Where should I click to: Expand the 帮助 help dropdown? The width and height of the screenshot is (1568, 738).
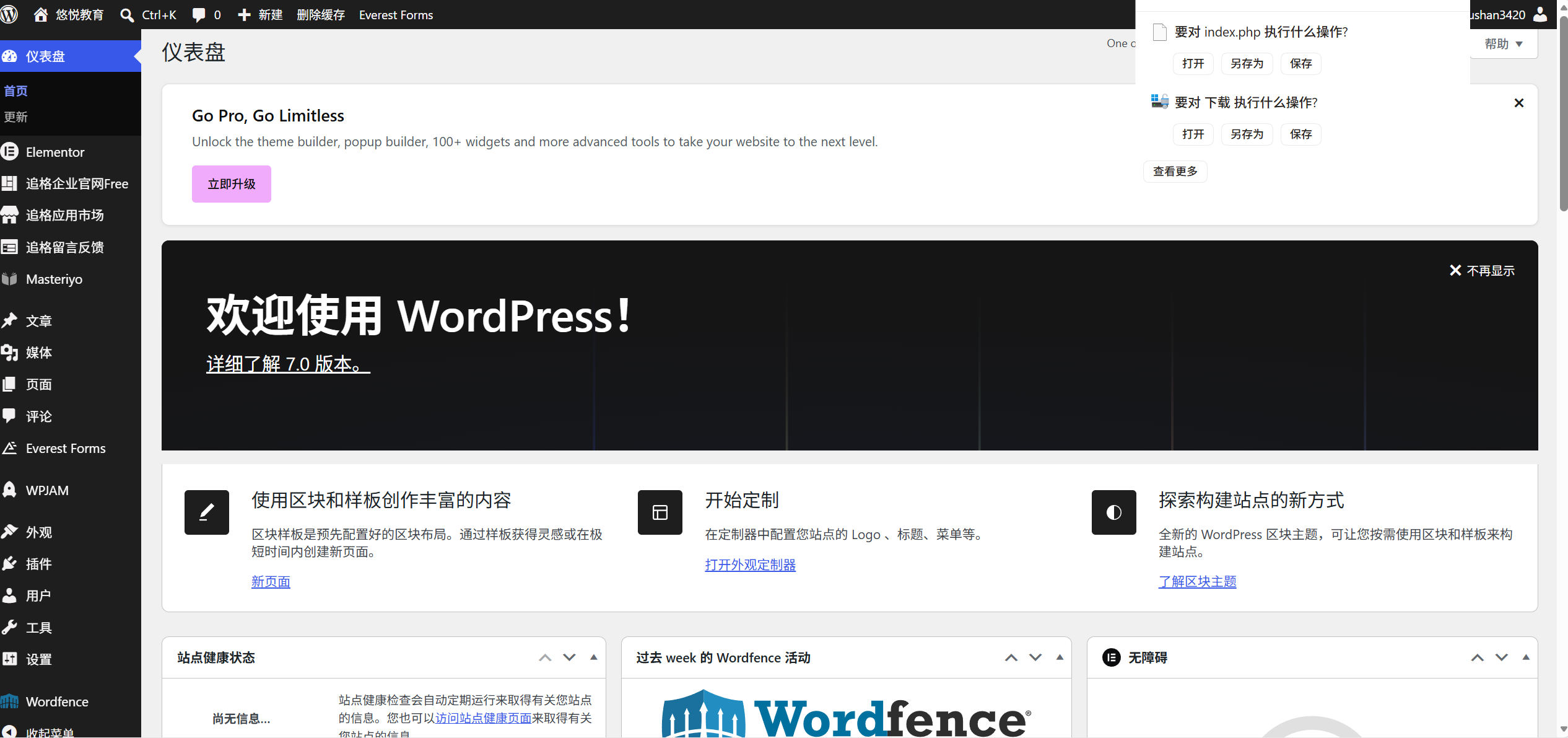tap(1504, 44)
